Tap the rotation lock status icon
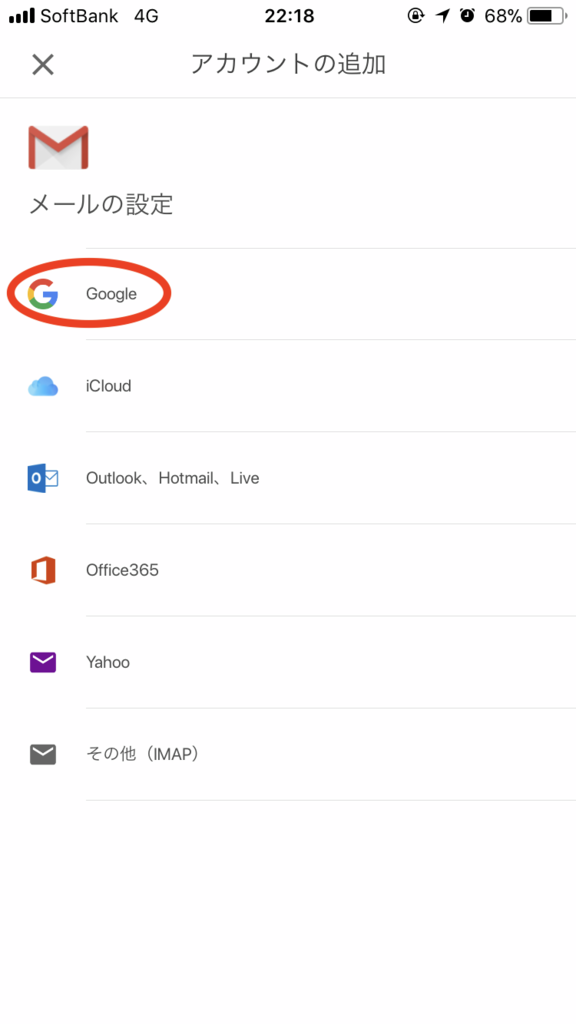Screen dimensions: 576x1024 pyautogui.click(x=416, y=16)
